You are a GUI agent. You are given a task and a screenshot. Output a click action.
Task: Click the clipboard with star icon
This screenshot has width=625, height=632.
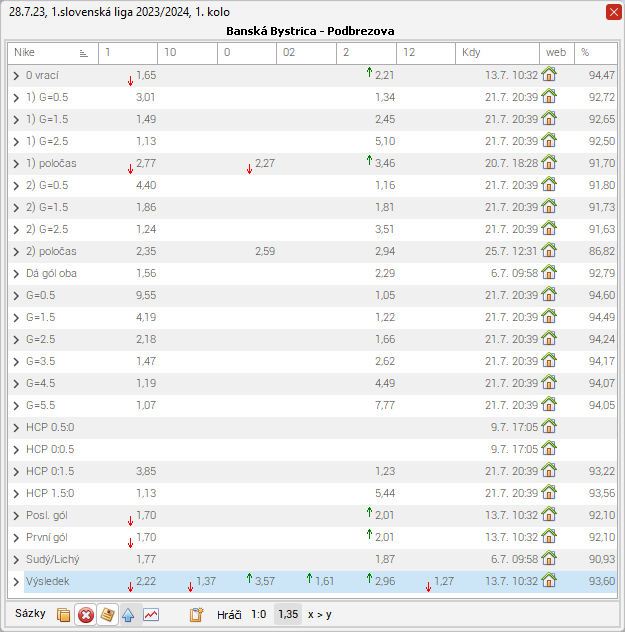tap(196, 615)
